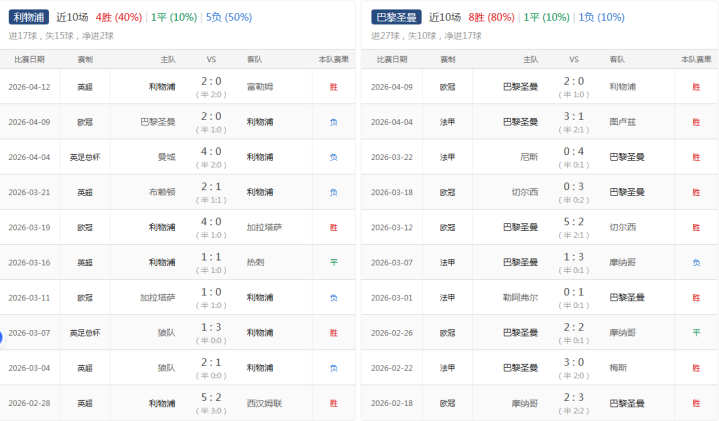Viewport: 719px width, 421px height.
Task: Click 切尔西 home team in 2026-03-18 row
Action: coord(525,192)
